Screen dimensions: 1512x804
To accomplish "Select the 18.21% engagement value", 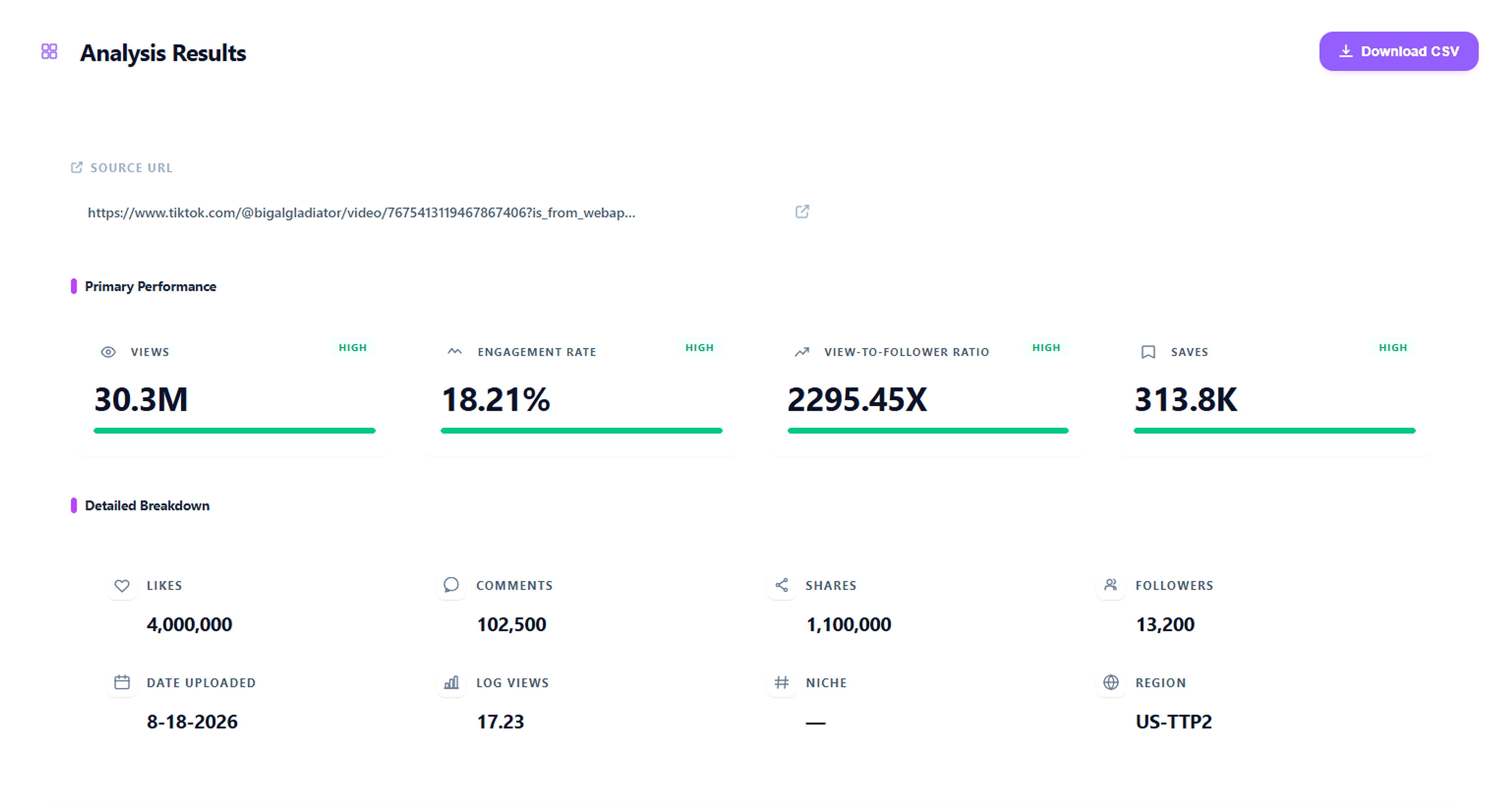I will [x=496, y=400].
